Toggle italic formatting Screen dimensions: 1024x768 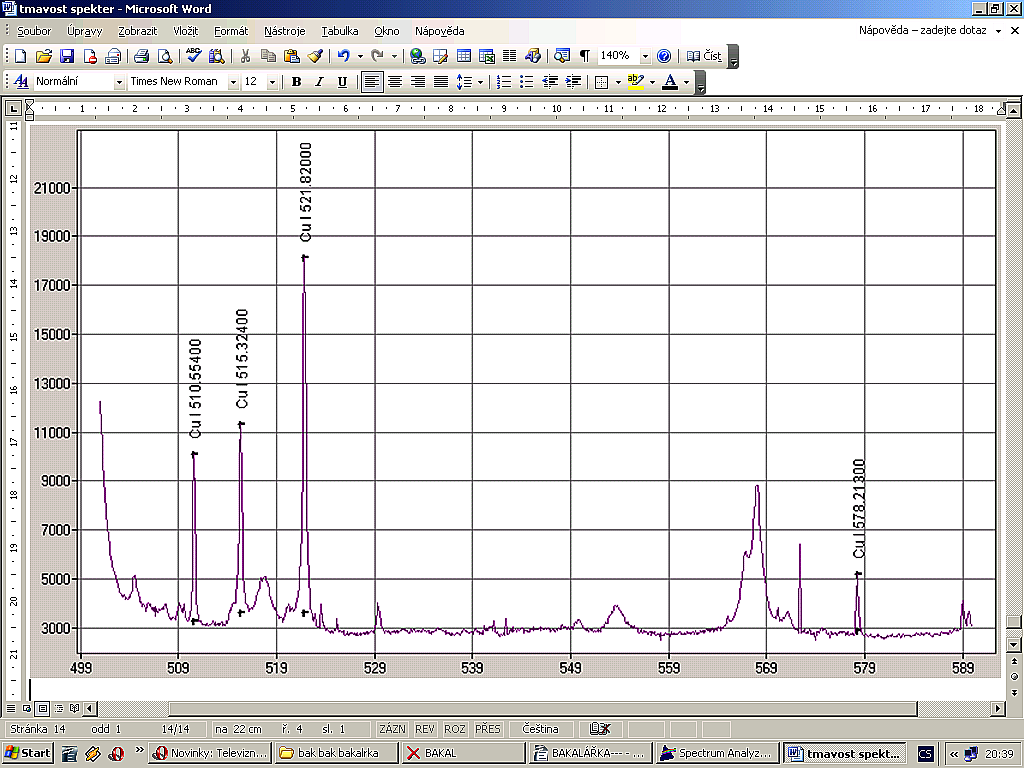[319, 82]
